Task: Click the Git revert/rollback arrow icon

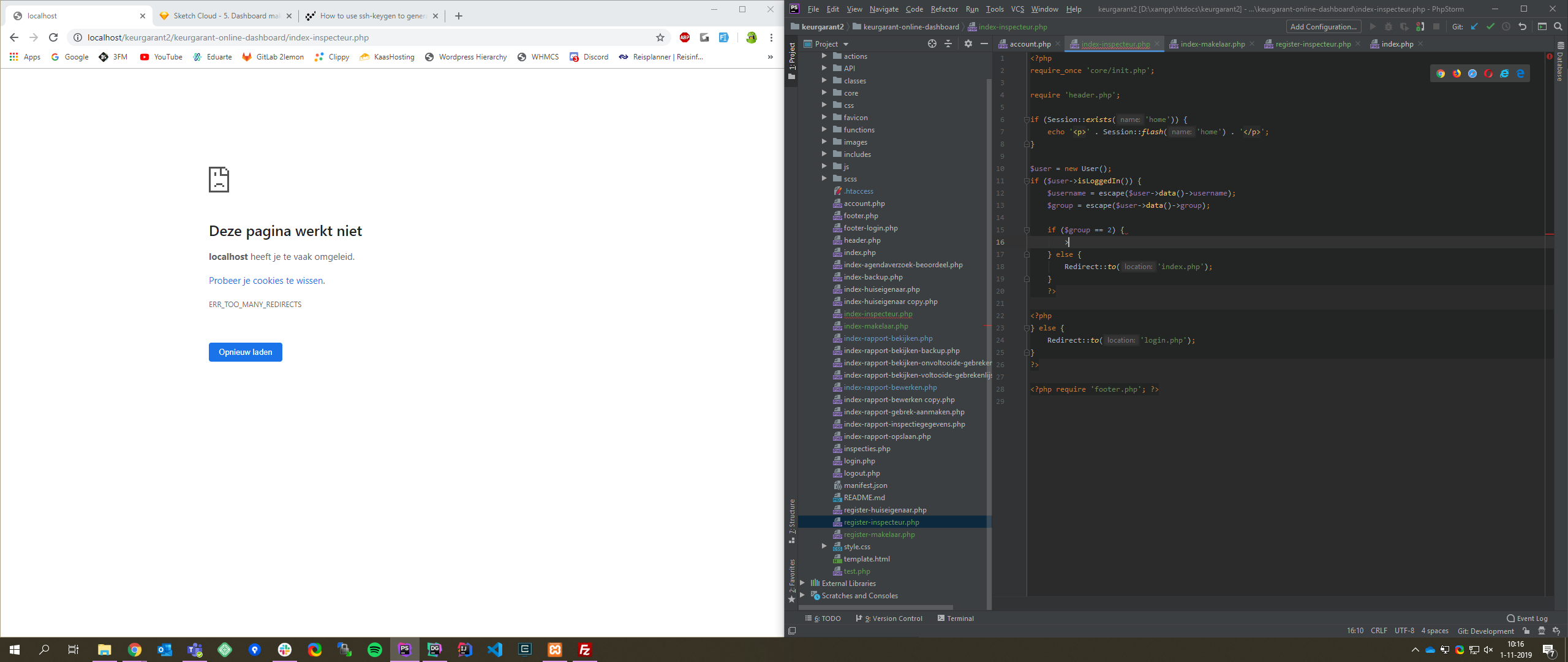Action: tap(1522, 26)
